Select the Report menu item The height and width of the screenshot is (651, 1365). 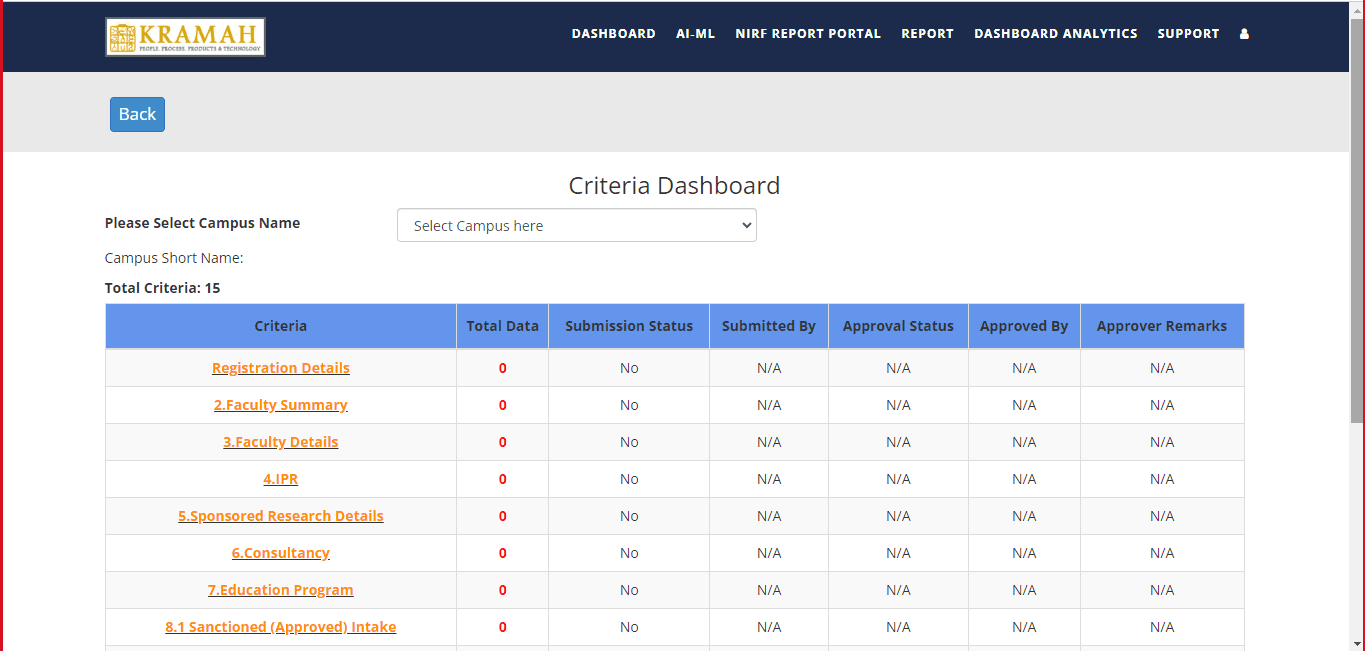[927, 34]
